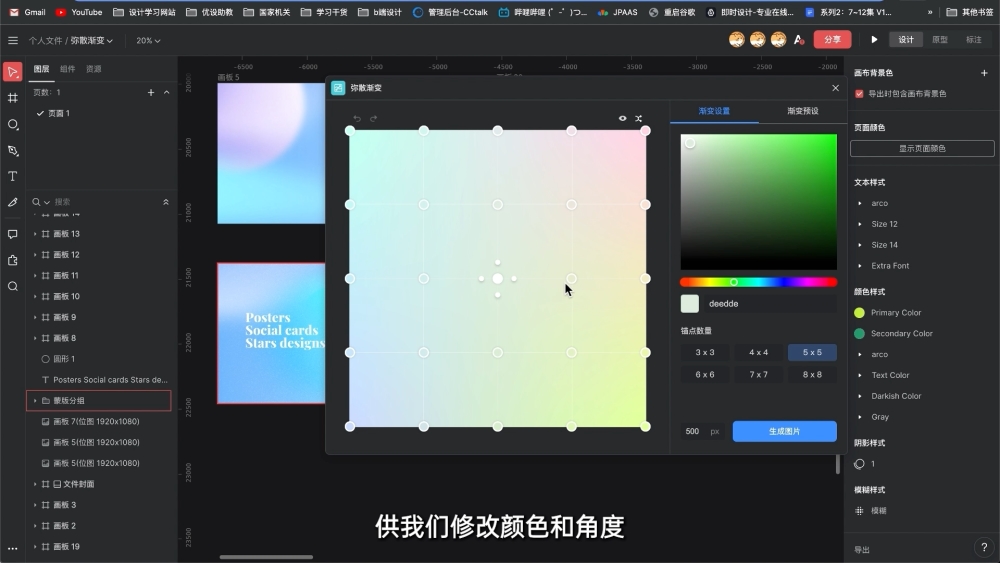Open the hamburger main menu
This screenshot has width=1000, height=563.
click(x=13, y=40)
